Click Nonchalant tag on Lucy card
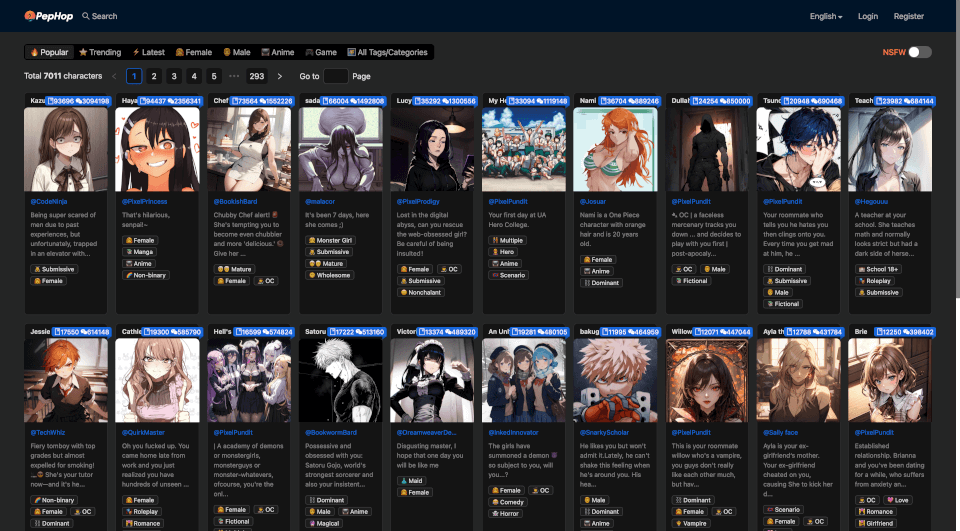The height and width of the screenshot is (531, 960). coord(421,292)
